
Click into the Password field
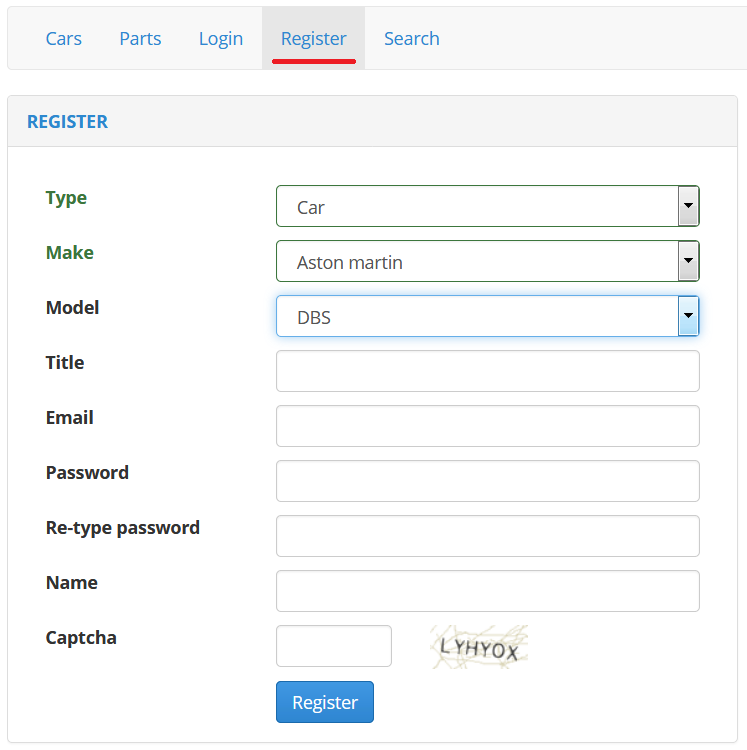point(488,481)
